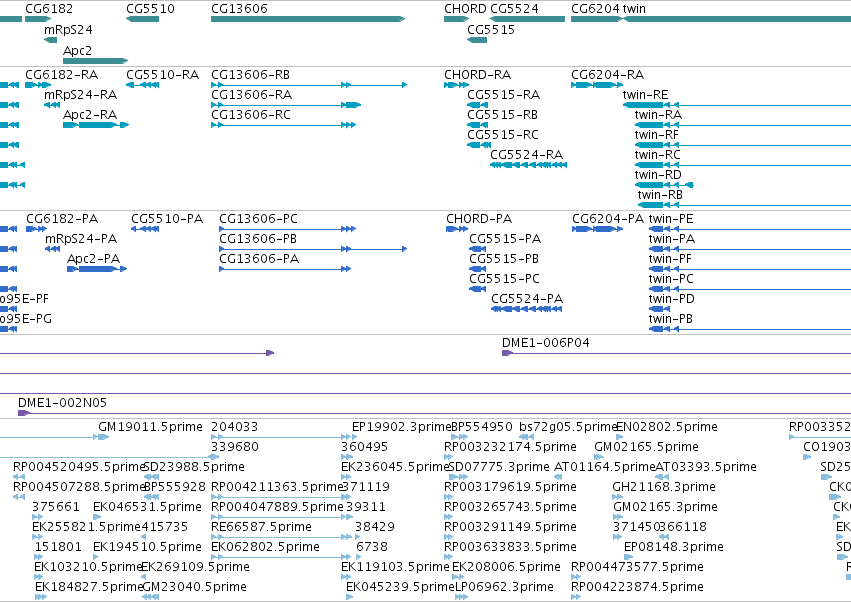
Task: Select protein twin-PE
Action: pyautogui.click(x=750, y=229)
